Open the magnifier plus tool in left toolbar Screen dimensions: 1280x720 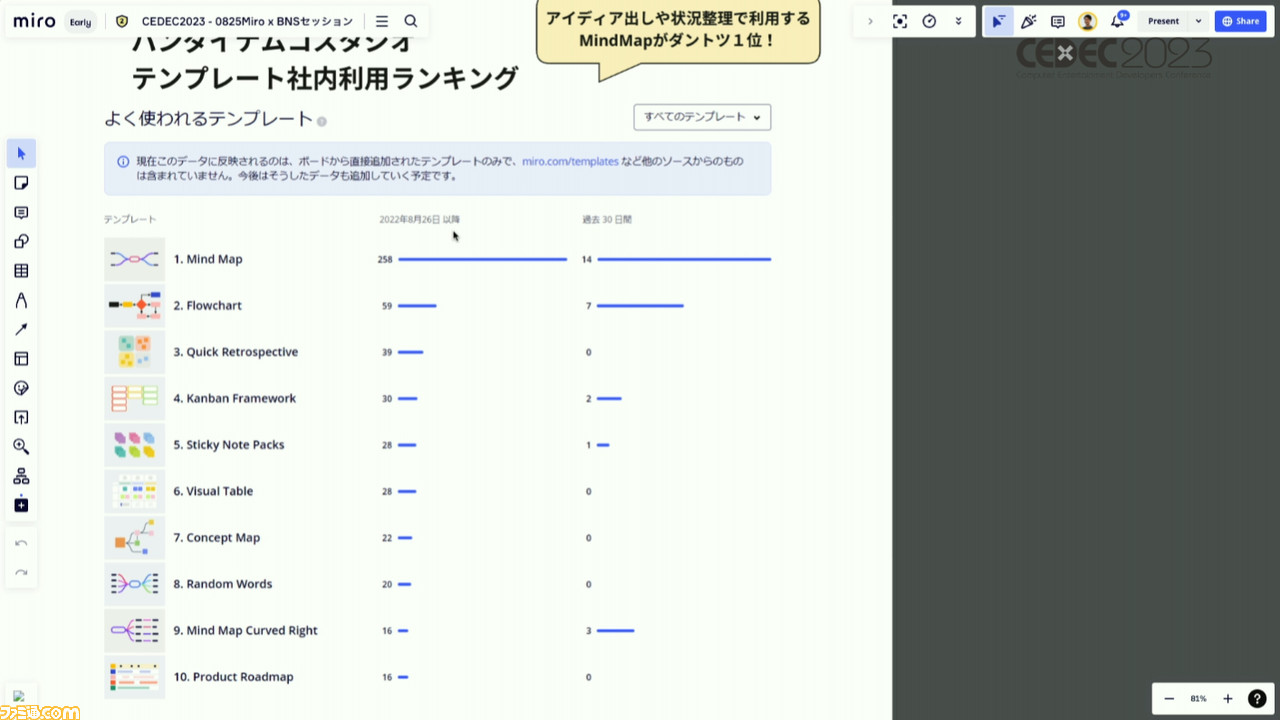pos(21,447)
